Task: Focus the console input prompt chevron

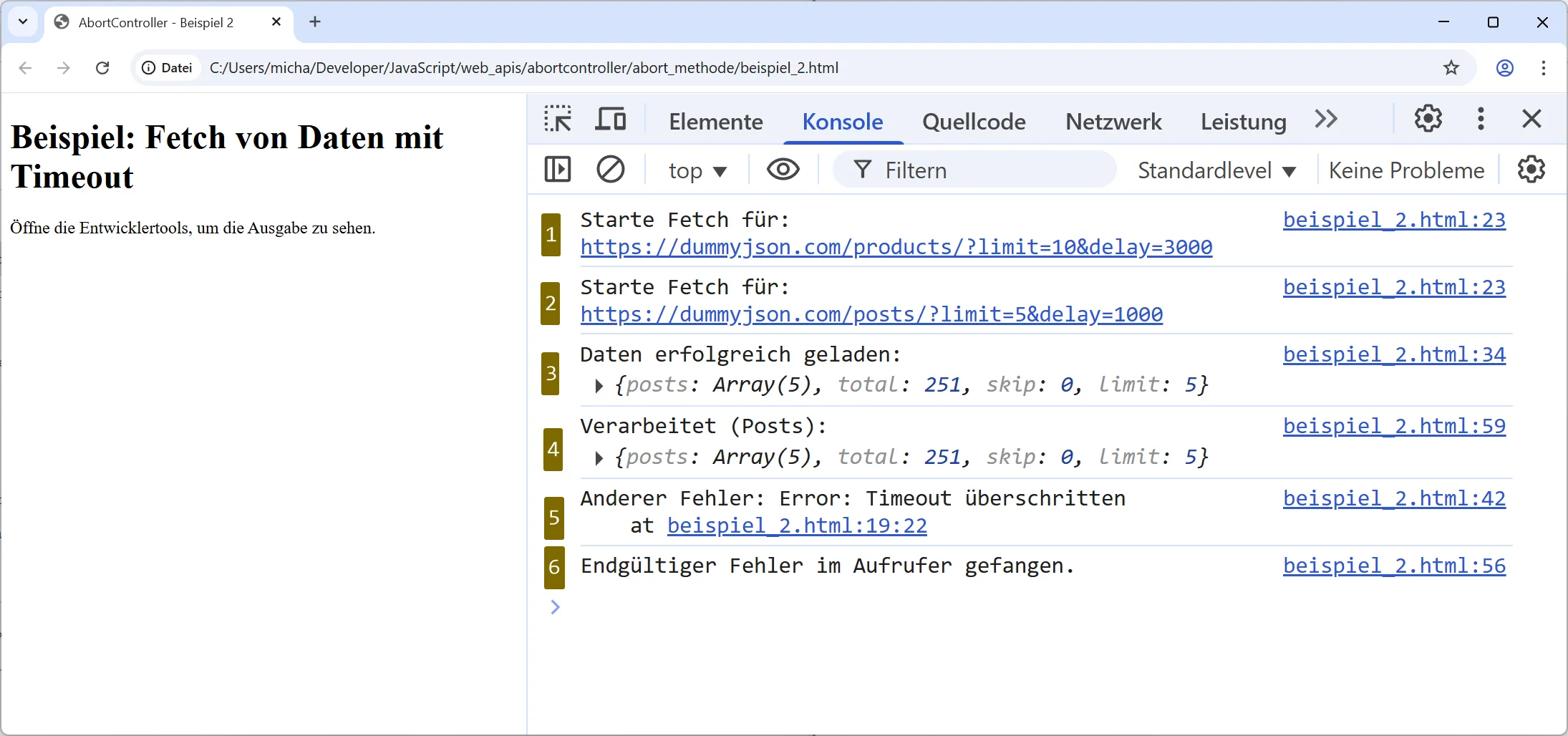Action: click(x=555, y=607)
